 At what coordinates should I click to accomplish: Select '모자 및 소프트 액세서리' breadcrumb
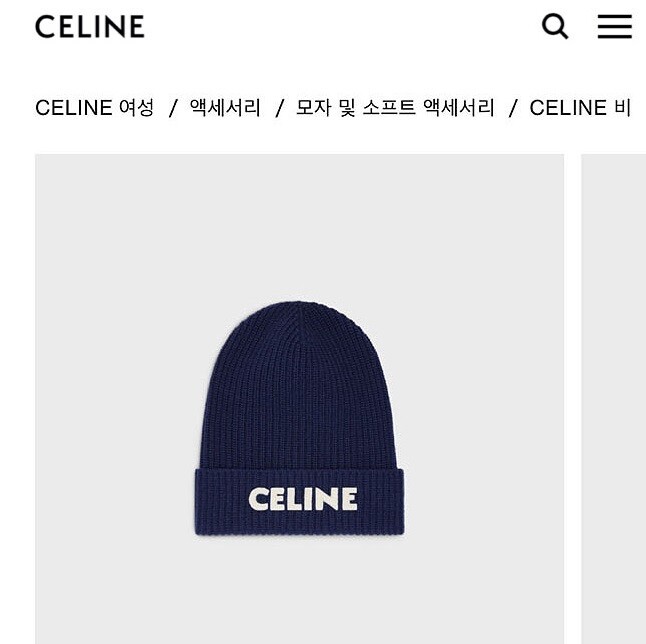[395, 108]
